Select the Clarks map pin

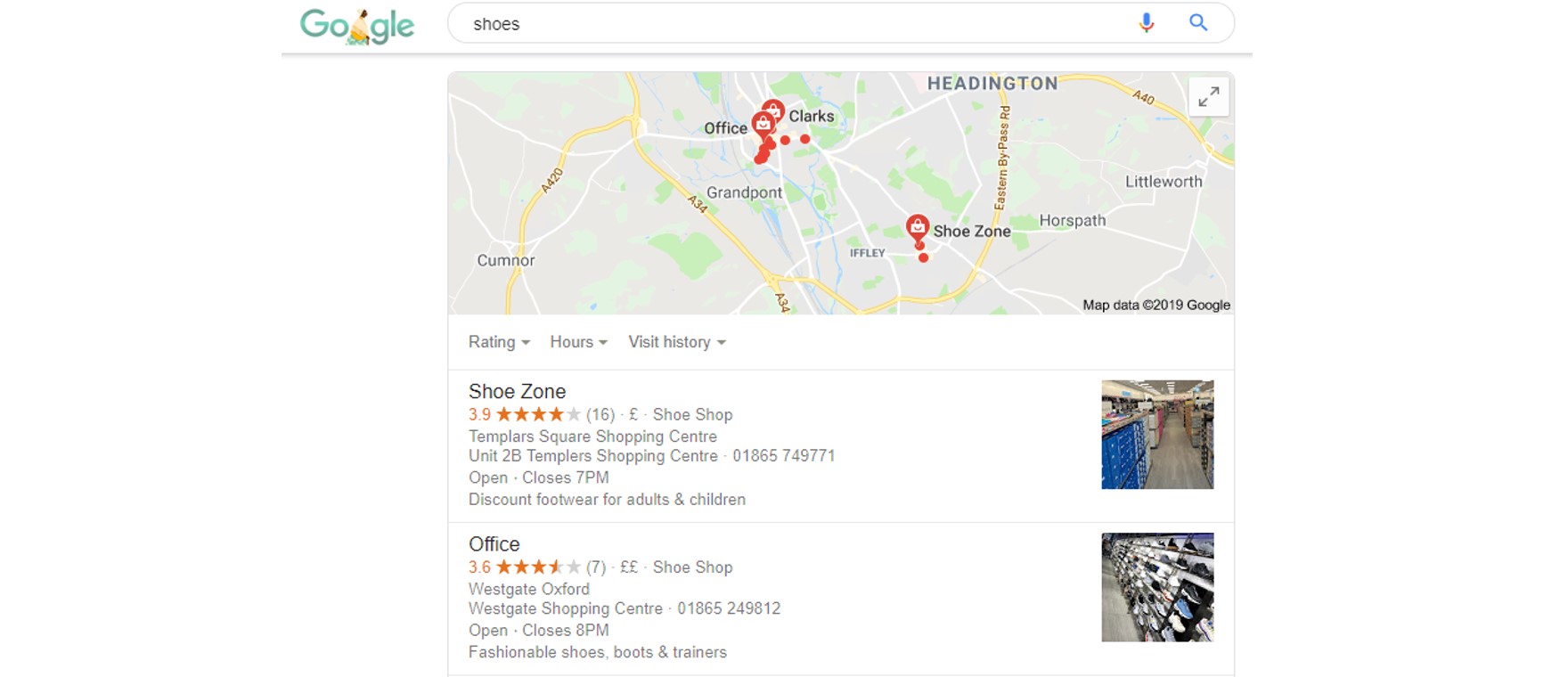(772, 112)
